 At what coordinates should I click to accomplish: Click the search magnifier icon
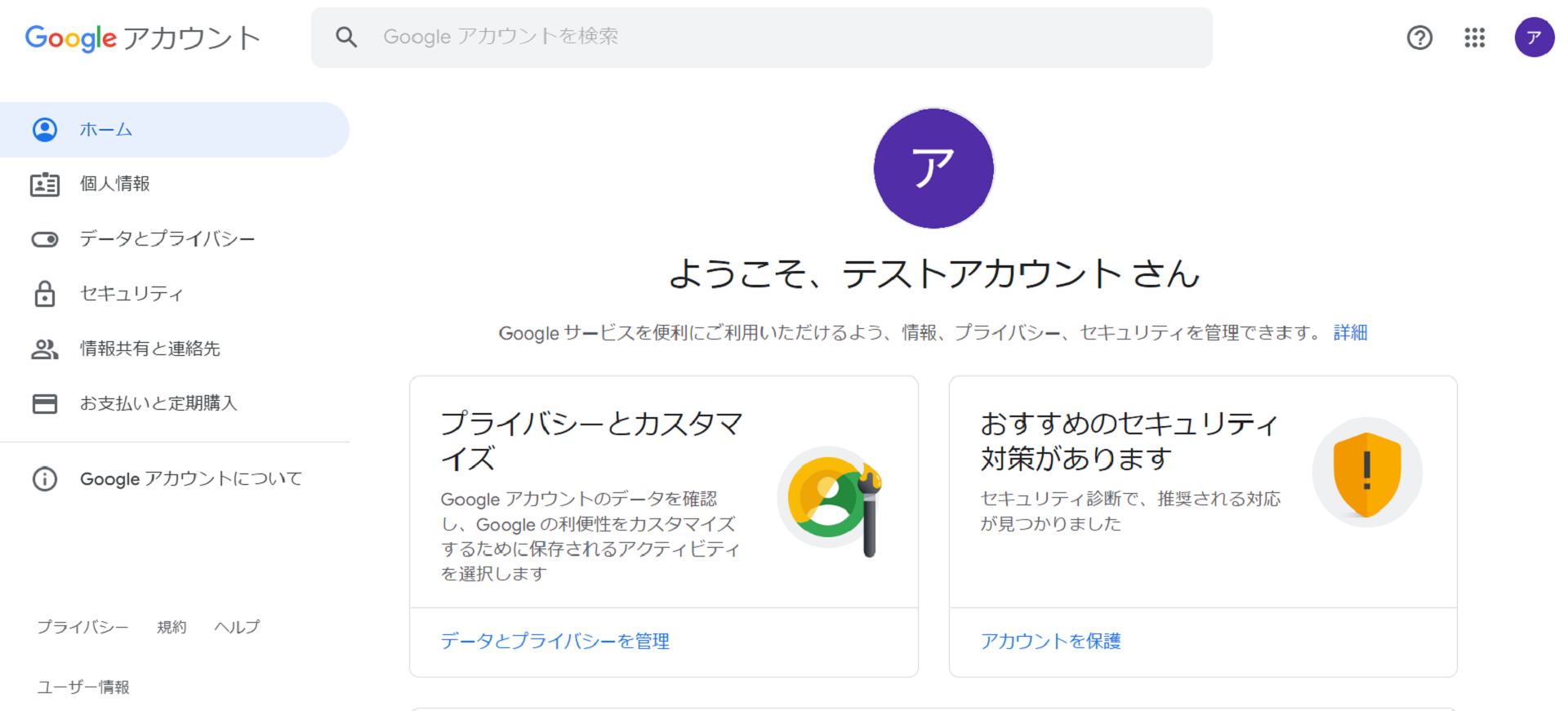(346, 37)
